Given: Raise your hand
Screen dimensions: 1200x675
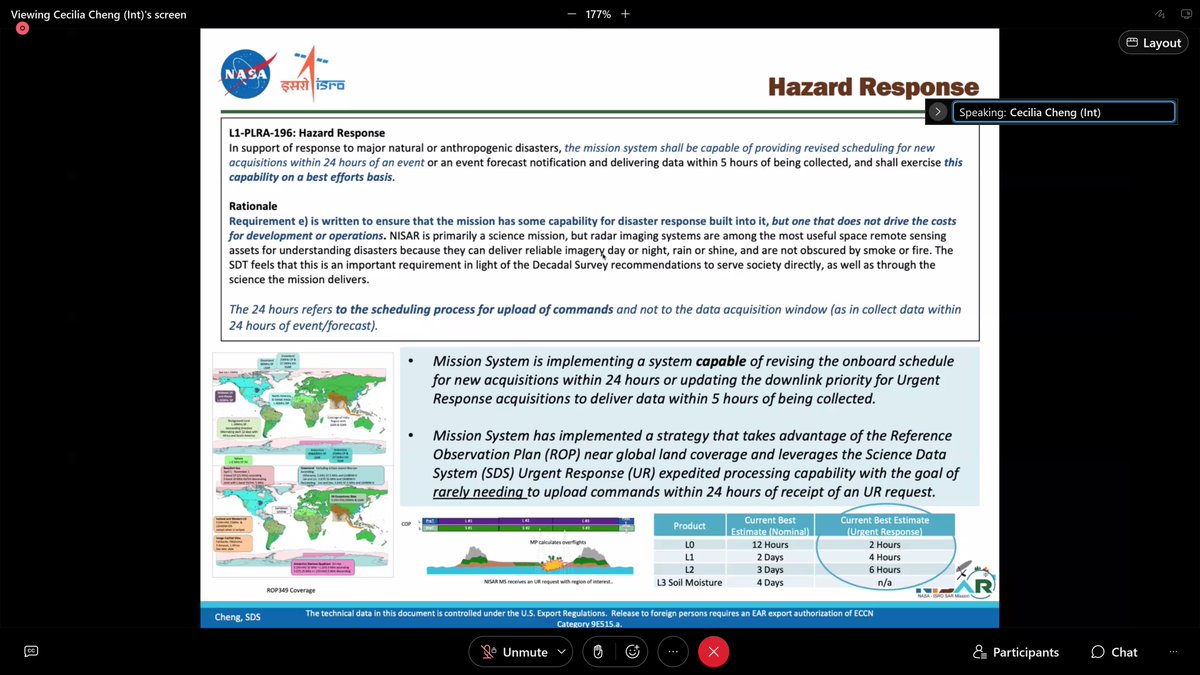Looking at the screenshot, I should coord(597,652).
